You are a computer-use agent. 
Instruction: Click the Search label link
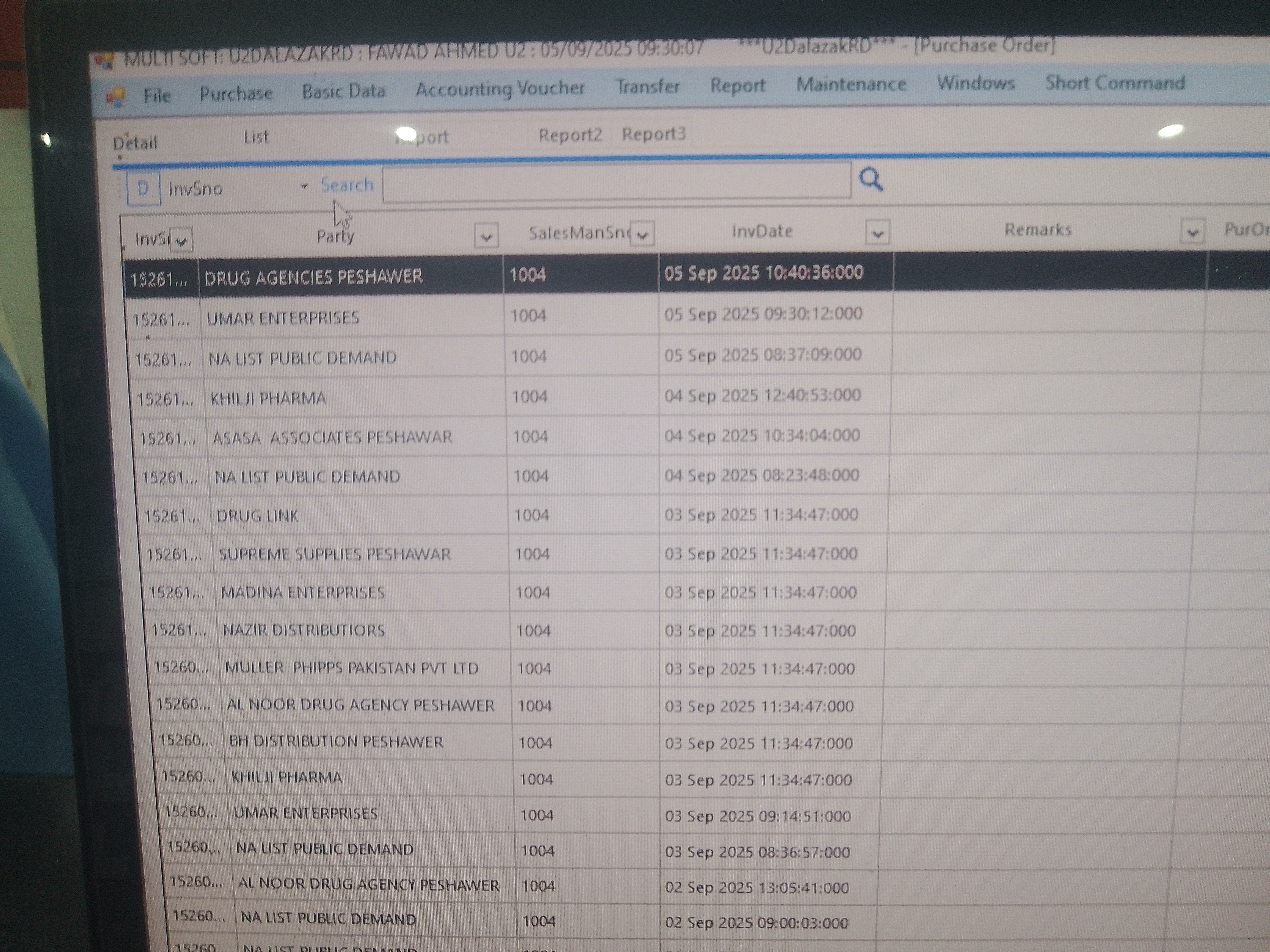tap(347, 185)
